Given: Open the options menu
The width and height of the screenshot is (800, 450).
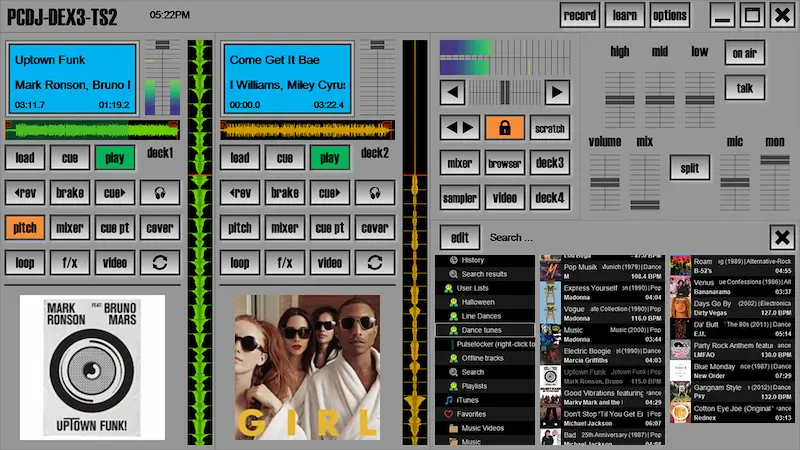Looking at the screenshot, I should [x=670, y=16].
